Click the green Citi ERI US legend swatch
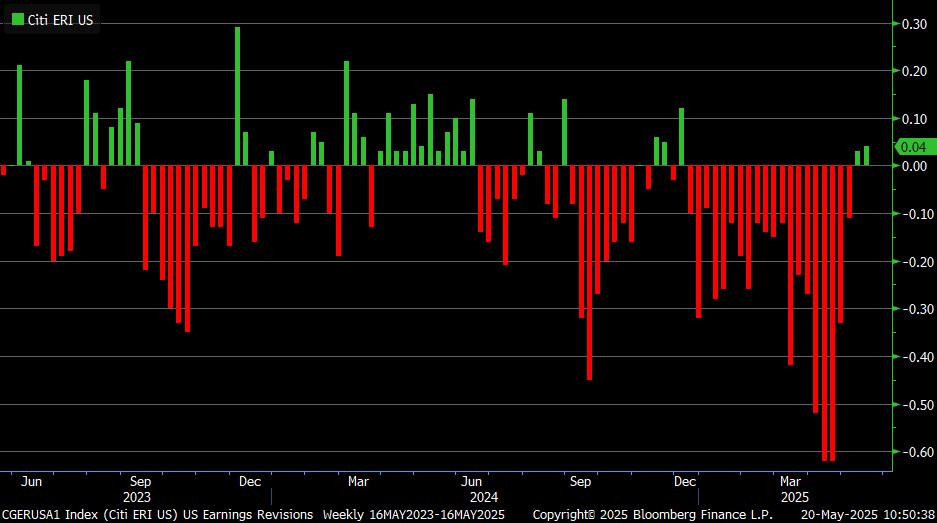 (18, 20)
